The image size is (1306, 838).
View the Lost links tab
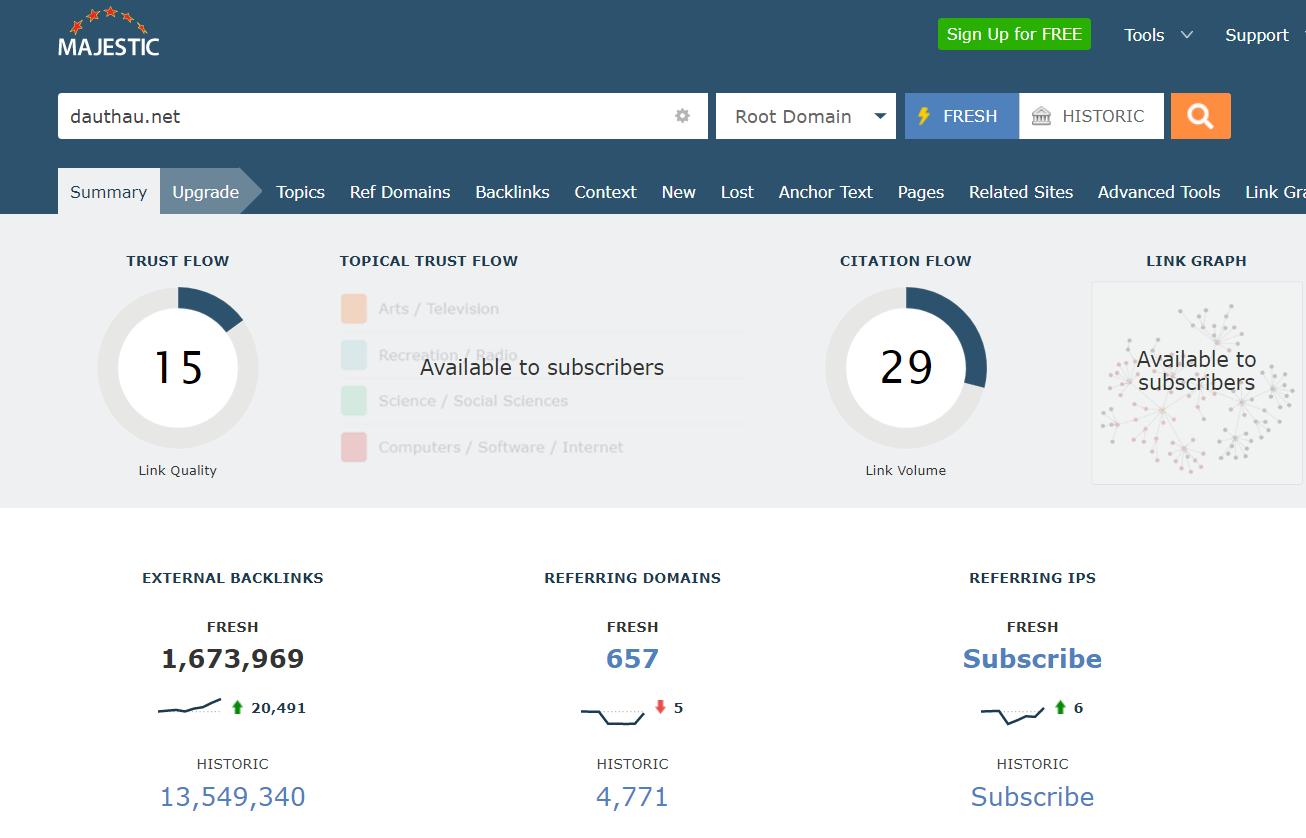coord(737,192)
